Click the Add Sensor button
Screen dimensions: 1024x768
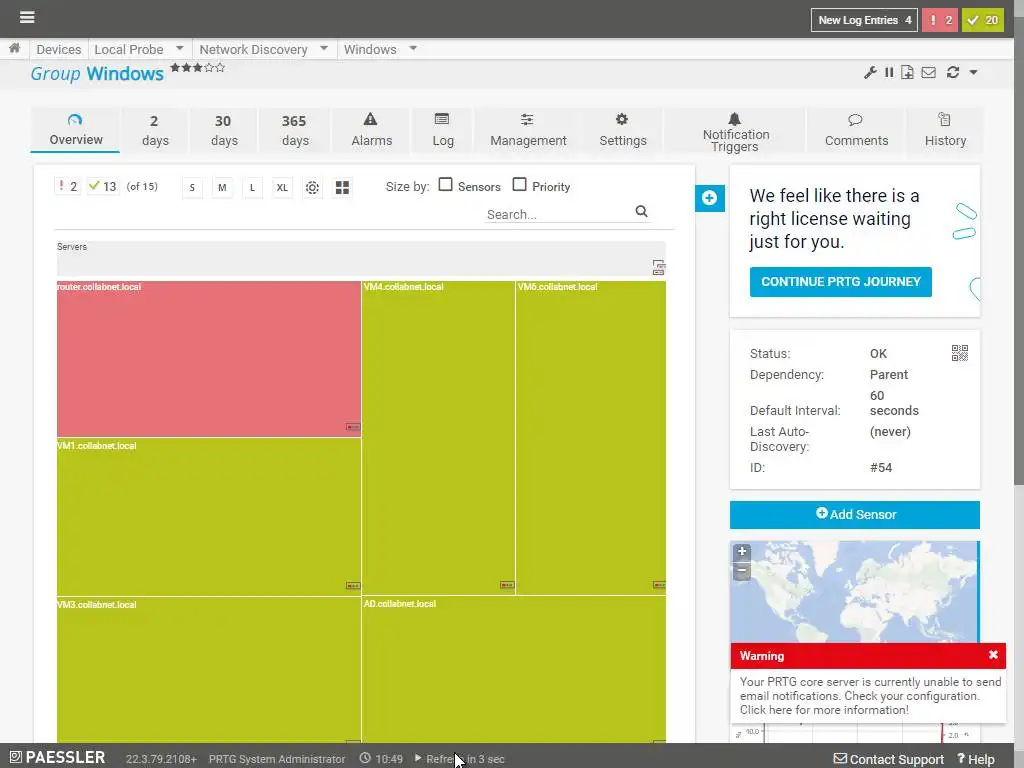854,515
